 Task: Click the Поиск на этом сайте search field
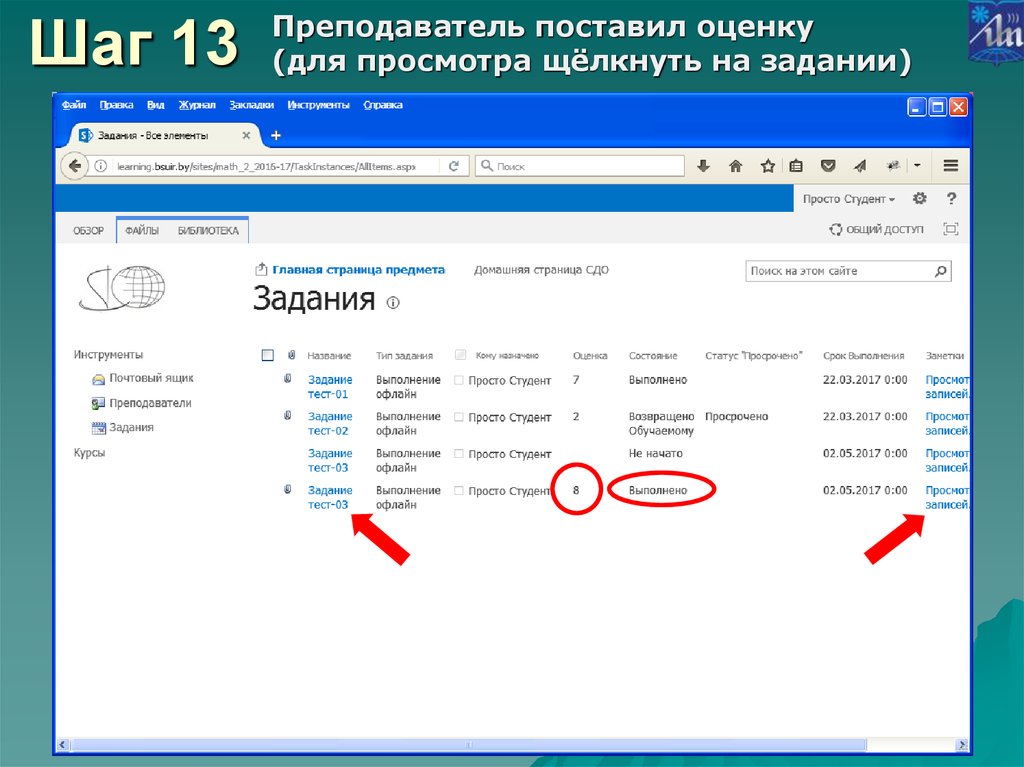point(840,270)
